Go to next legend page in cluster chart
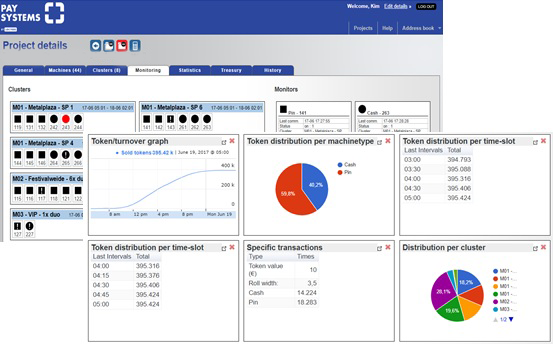The height and width of the screenshot is (362, 553). tap(511, 319)
